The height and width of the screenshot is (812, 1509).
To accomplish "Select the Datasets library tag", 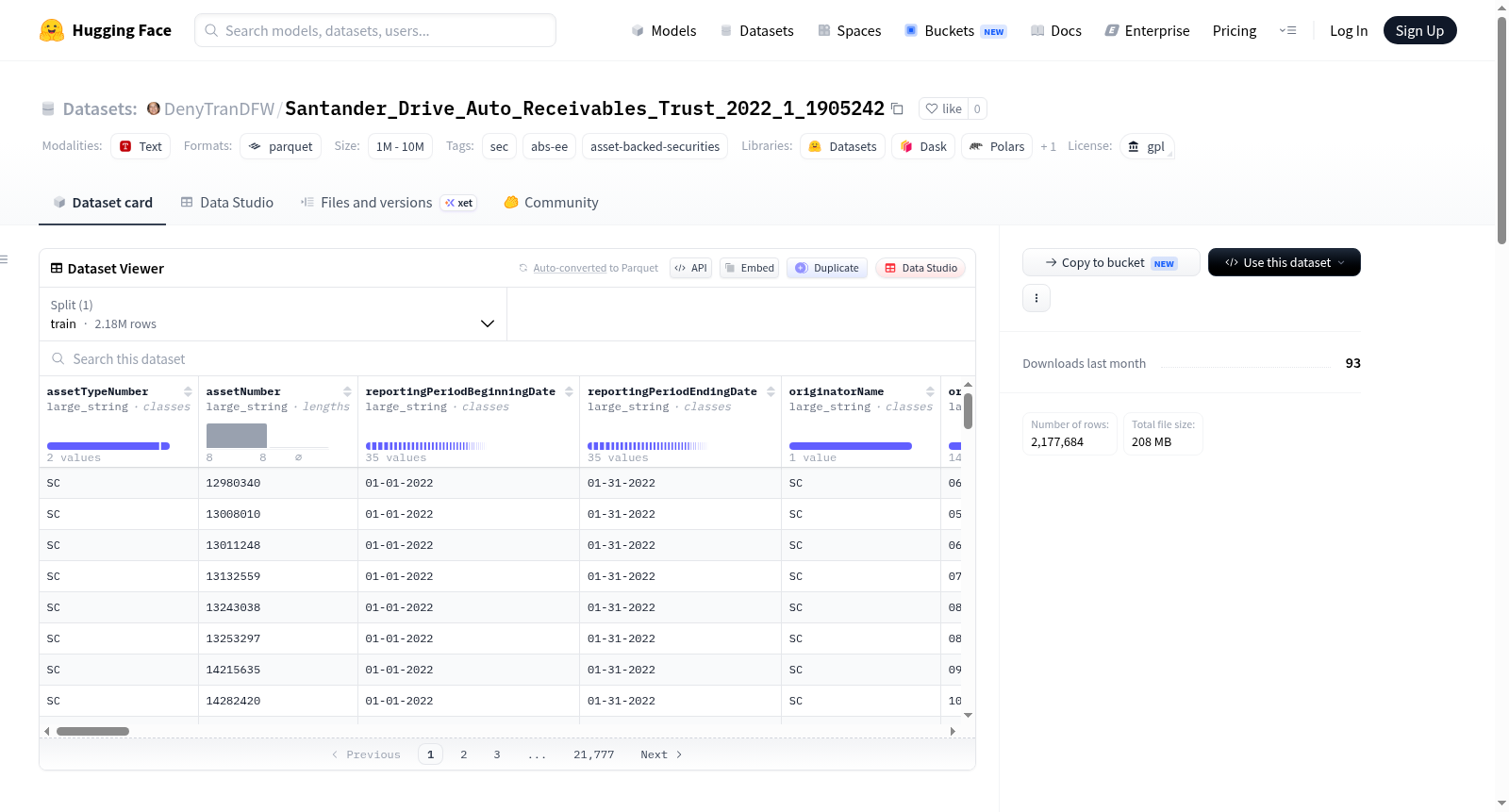I will point(842,146).
